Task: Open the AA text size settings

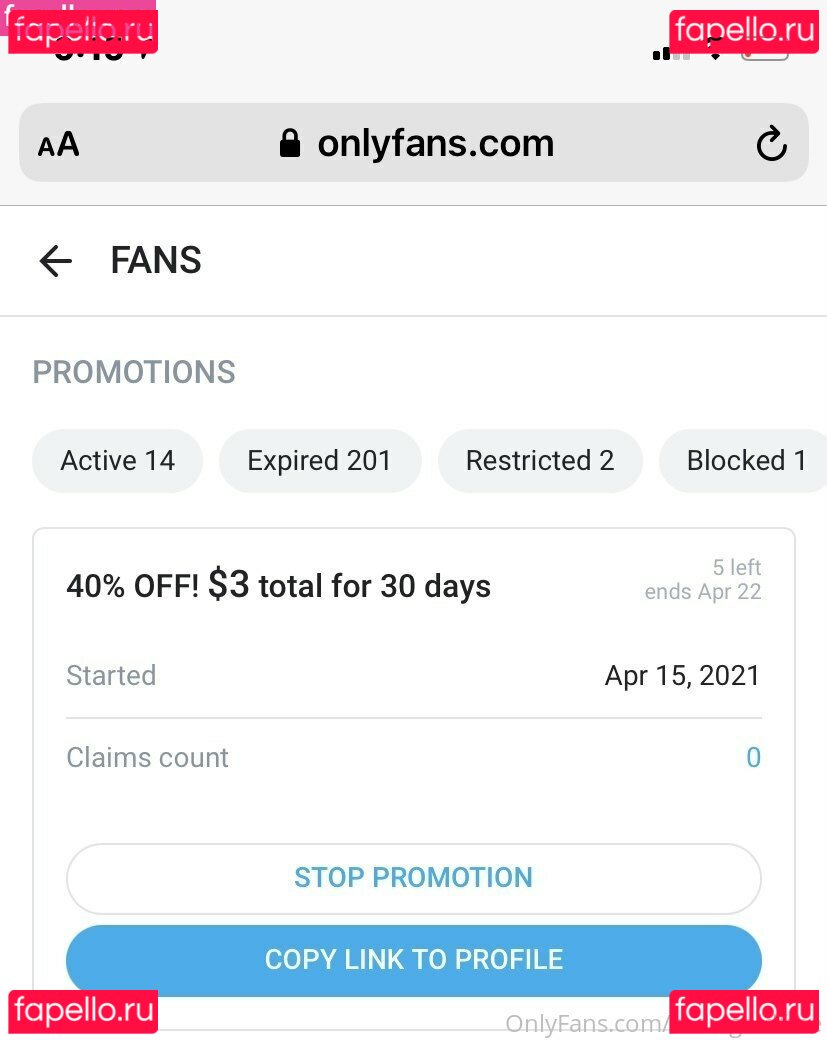Action: pyautogui.click(x=57, y=143)
